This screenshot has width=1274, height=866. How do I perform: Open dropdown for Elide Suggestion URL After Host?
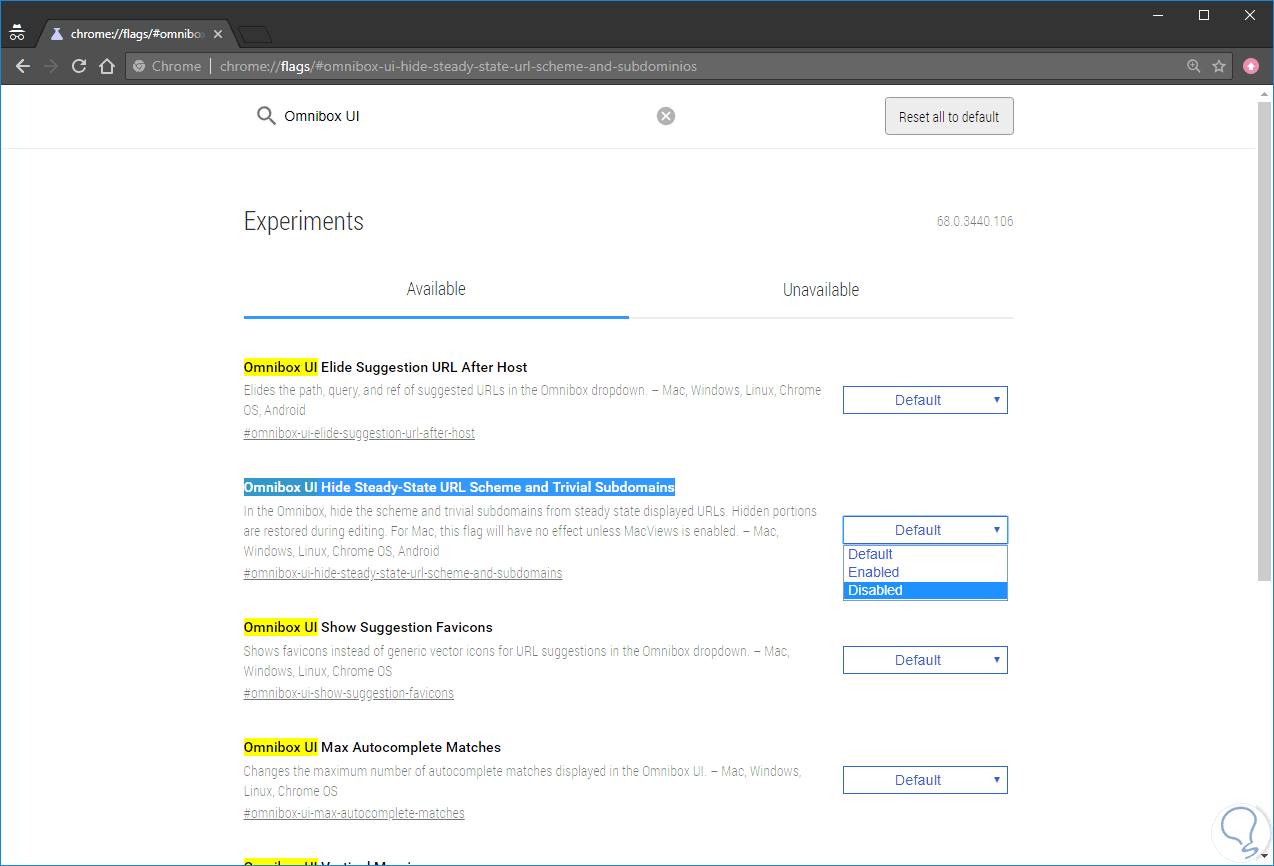click(925, 400)
